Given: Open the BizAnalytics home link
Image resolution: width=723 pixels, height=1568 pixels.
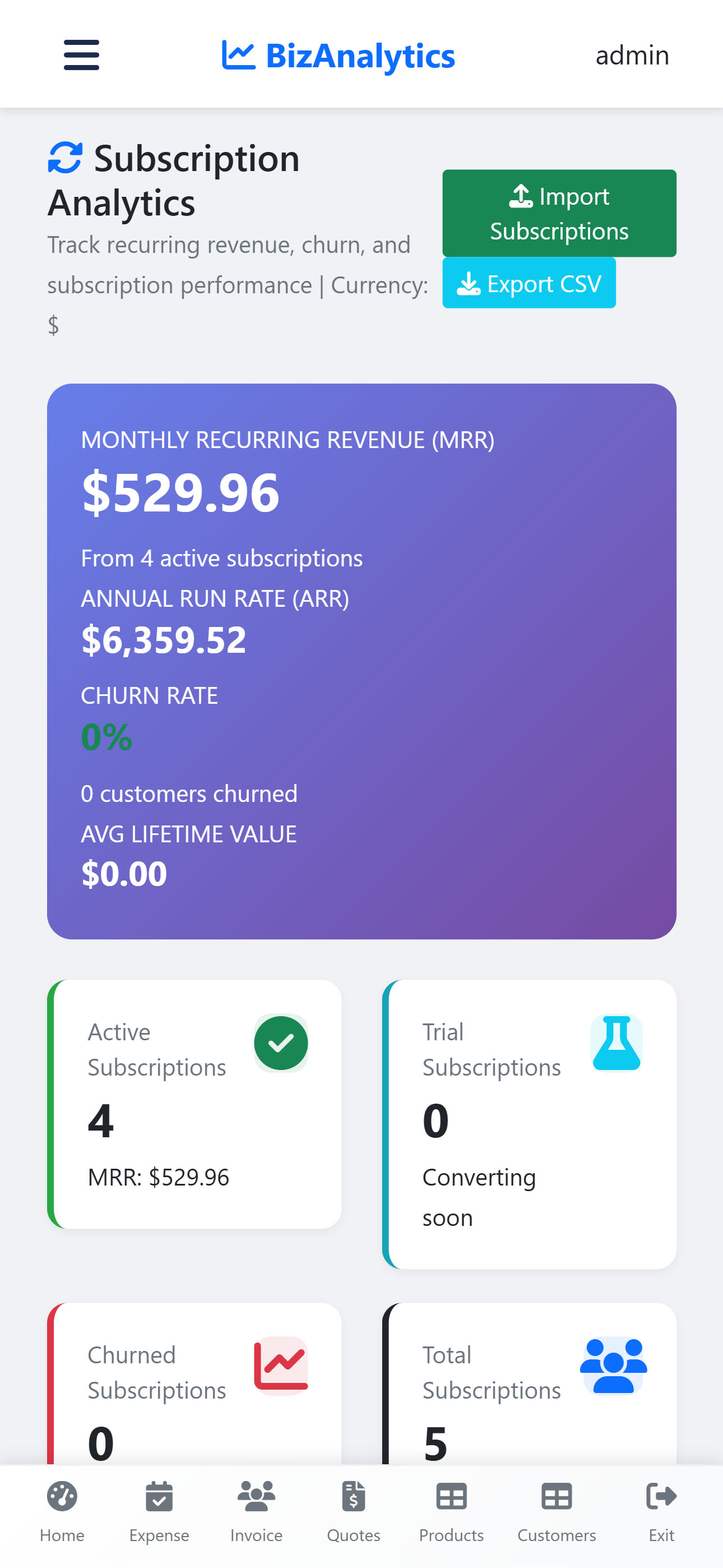Looking at the screenshot, I should (x=339, y=56).
